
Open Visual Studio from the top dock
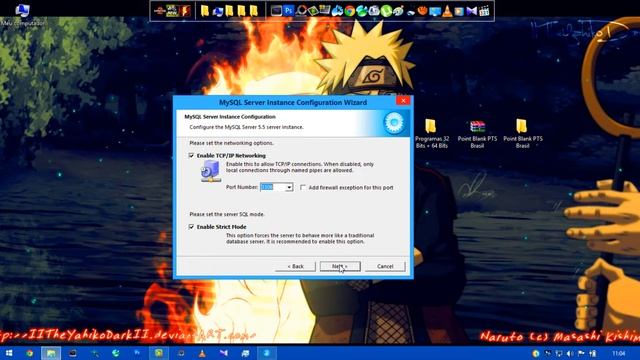tap(471, 11)
